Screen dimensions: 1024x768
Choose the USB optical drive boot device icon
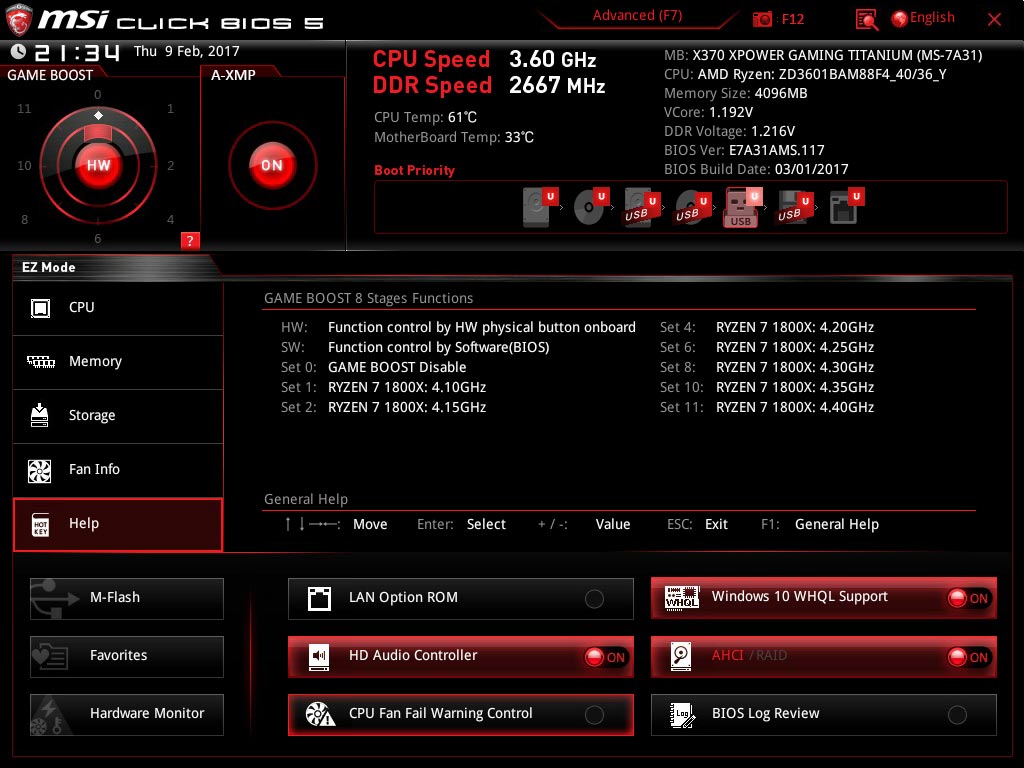click(692, 207)
